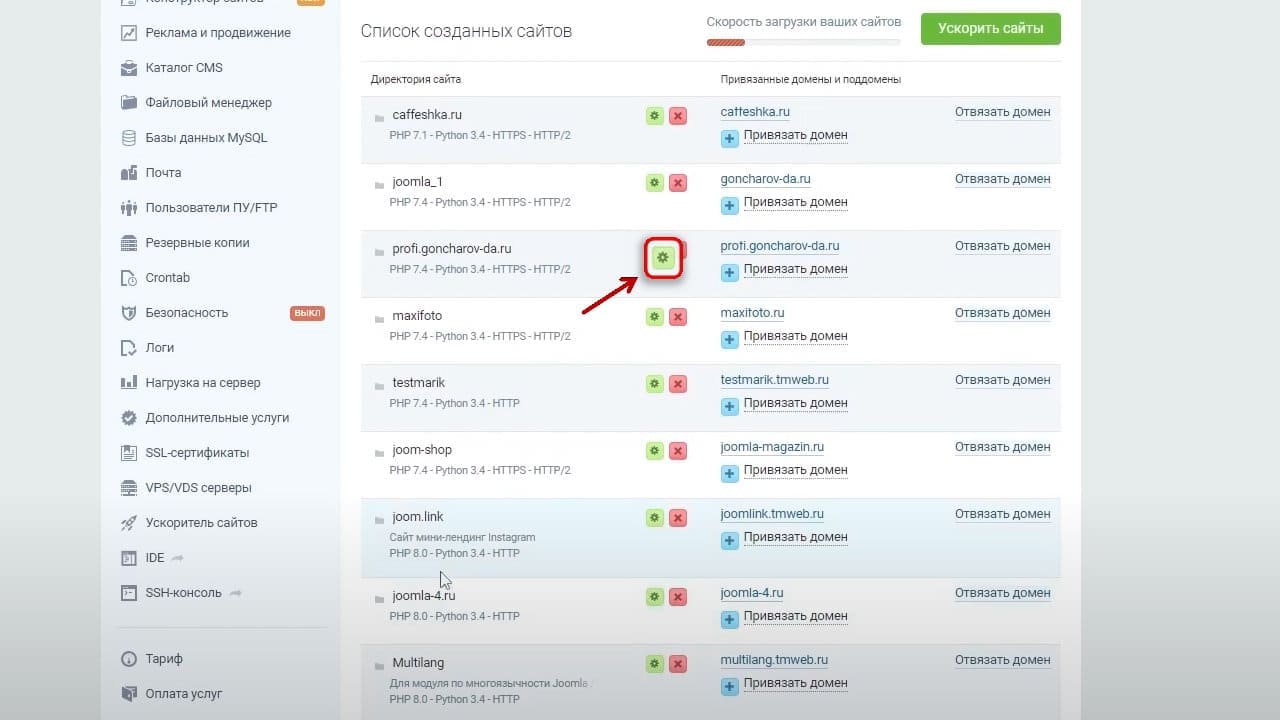Viewport: 1280px width, 720px height.
Task: Open caffeshka.ru domain link
Action: pyautogui.click(x=755, y=112)
